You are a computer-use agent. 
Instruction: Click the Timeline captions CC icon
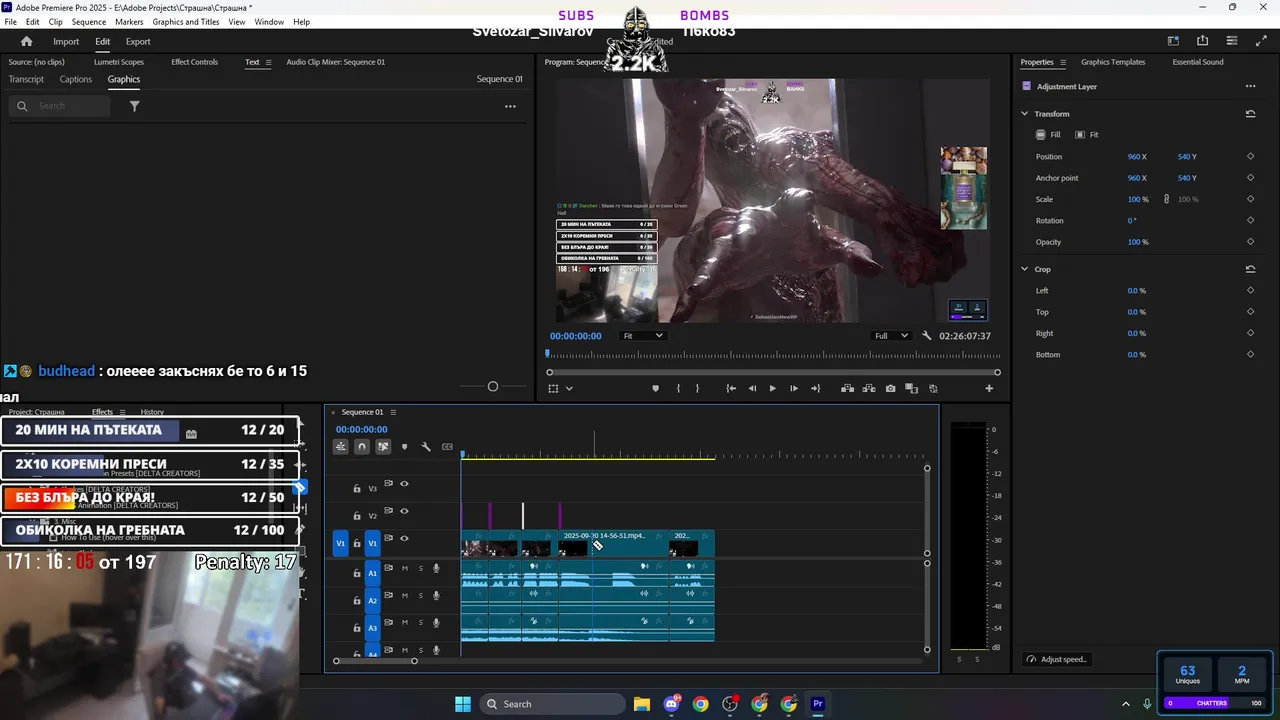447,447
